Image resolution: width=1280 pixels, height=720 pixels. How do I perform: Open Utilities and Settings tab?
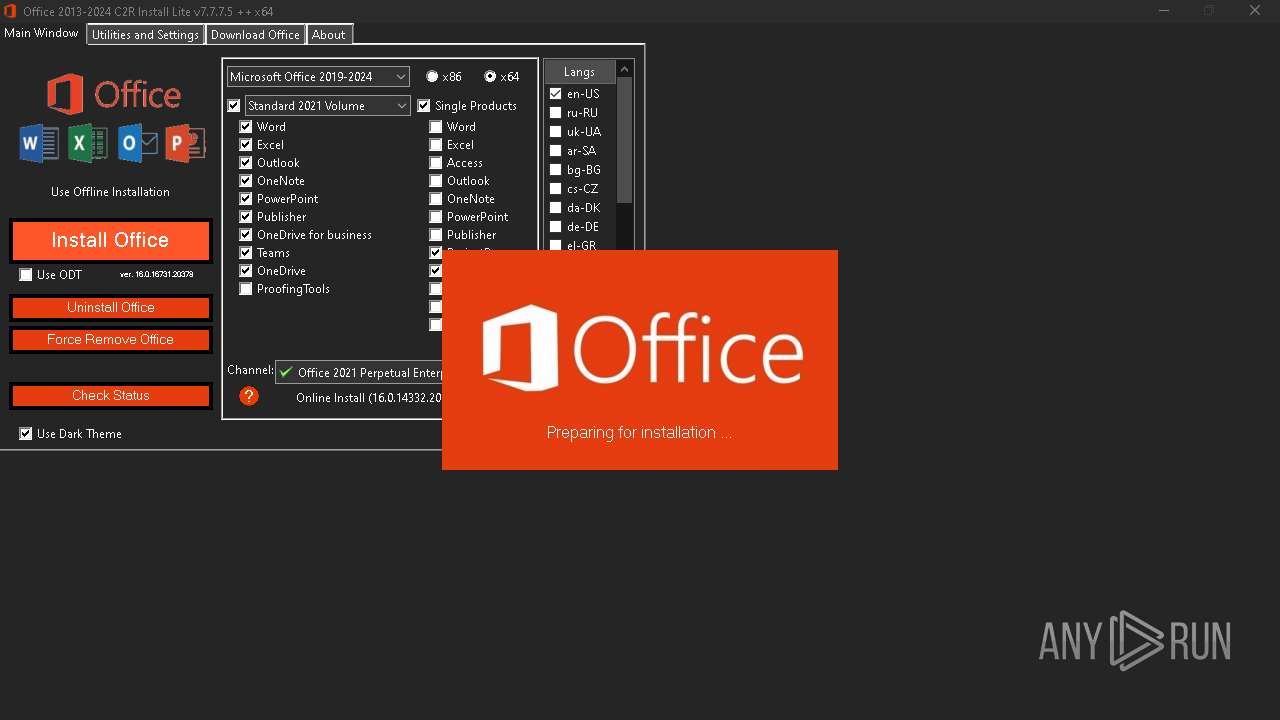pyautogui.click(x=146, y=35)
